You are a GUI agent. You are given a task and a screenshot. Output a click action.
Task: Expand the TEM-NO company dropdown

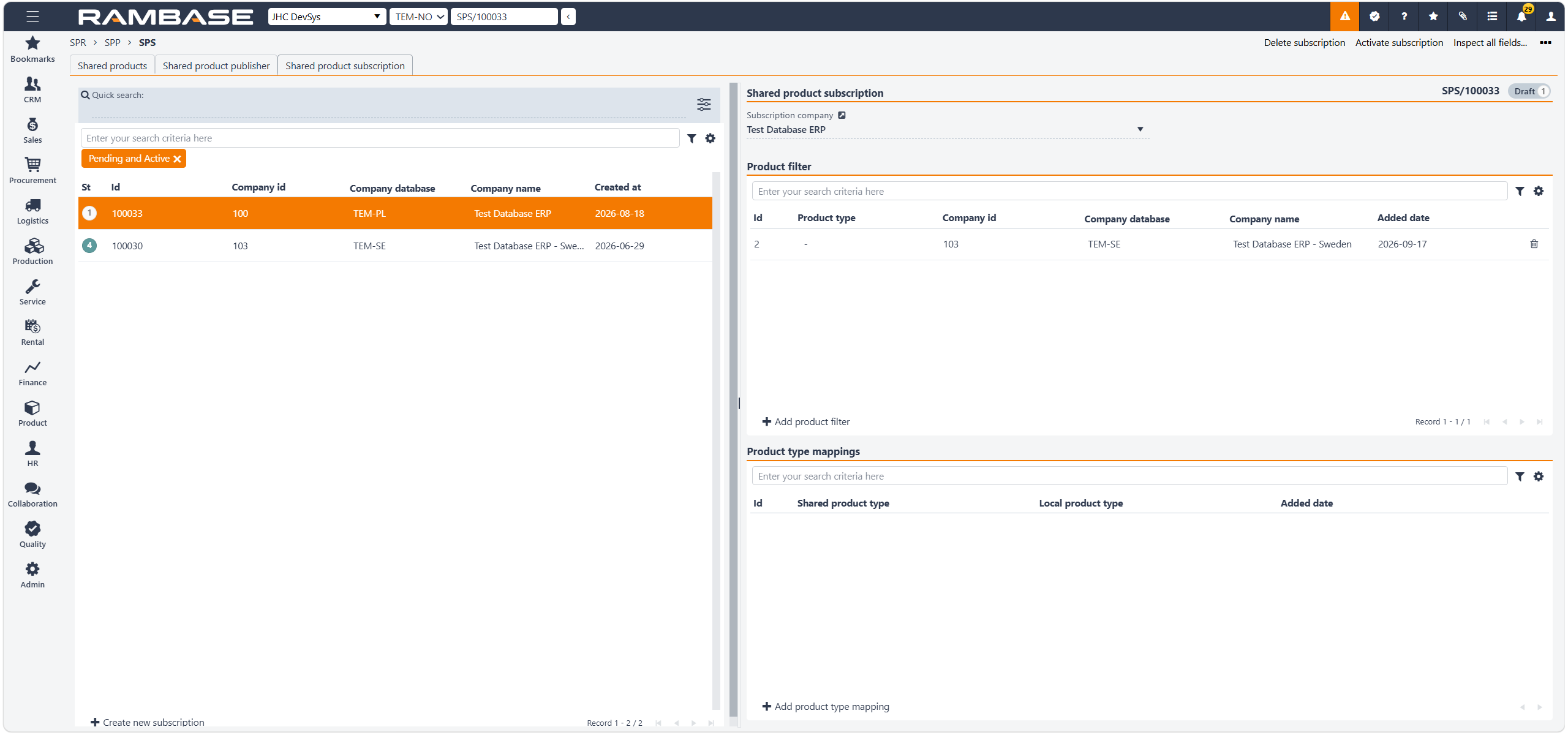[x=419, y=17]
